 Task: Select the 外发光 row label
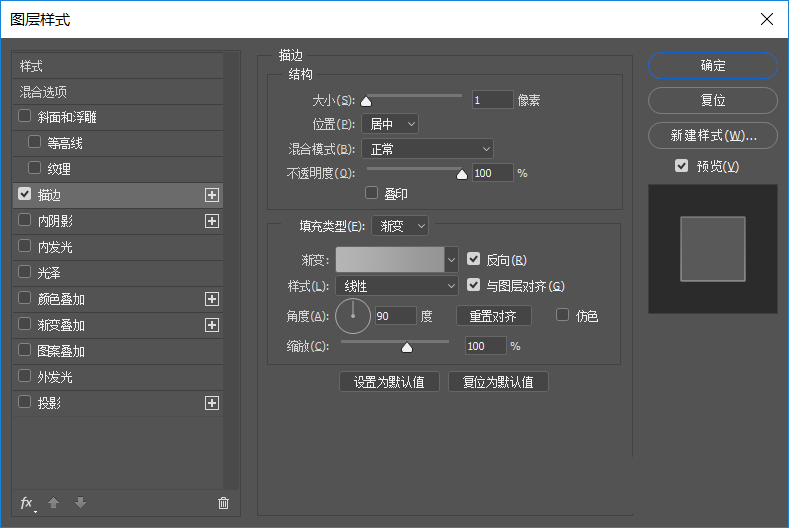pos(55,377)
